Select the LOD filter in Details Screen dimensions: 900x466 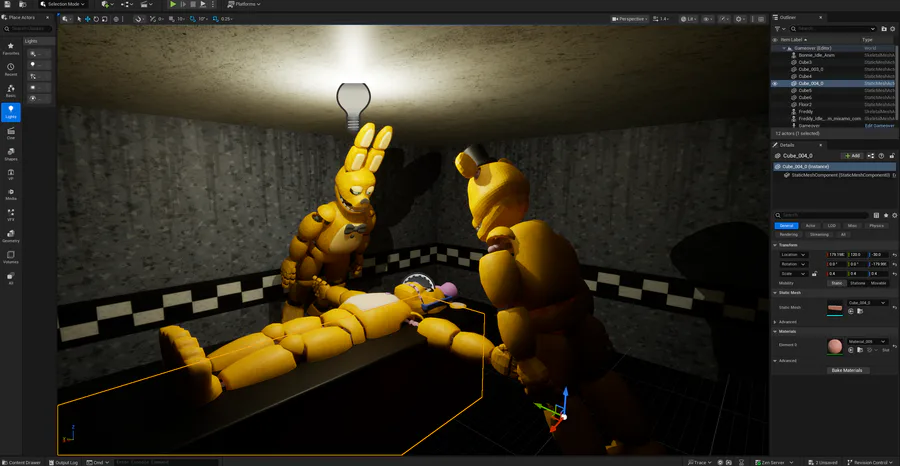(x=832, y=226)
